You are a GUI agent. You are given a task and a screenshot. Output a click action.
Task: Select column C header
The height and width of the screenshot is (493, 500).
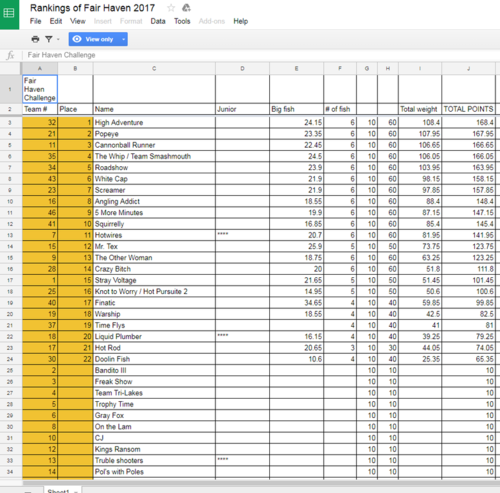click(154, 68)
